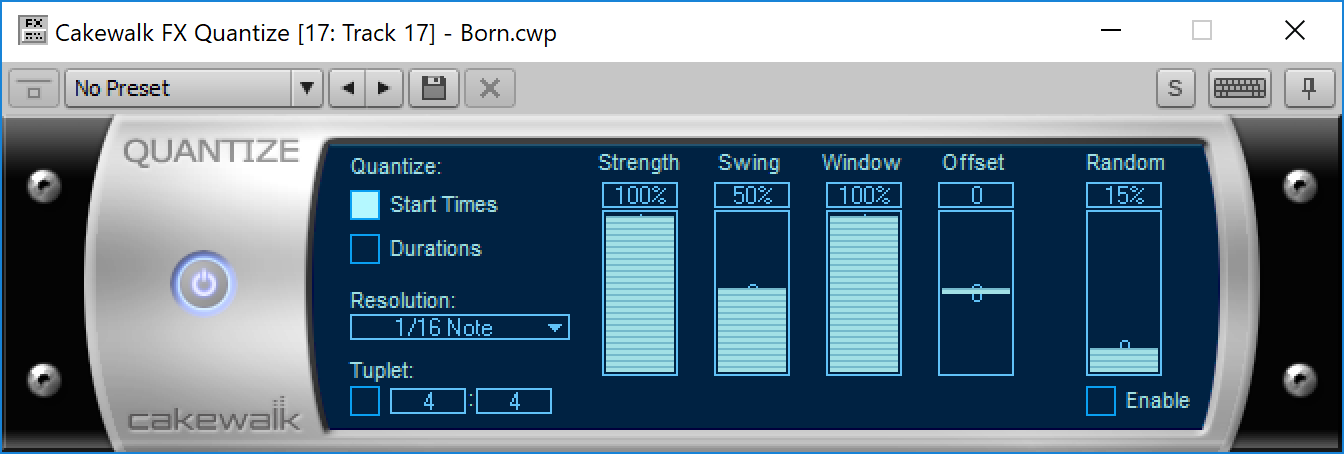Click the first Tuplet value field

tap(427, 401)
